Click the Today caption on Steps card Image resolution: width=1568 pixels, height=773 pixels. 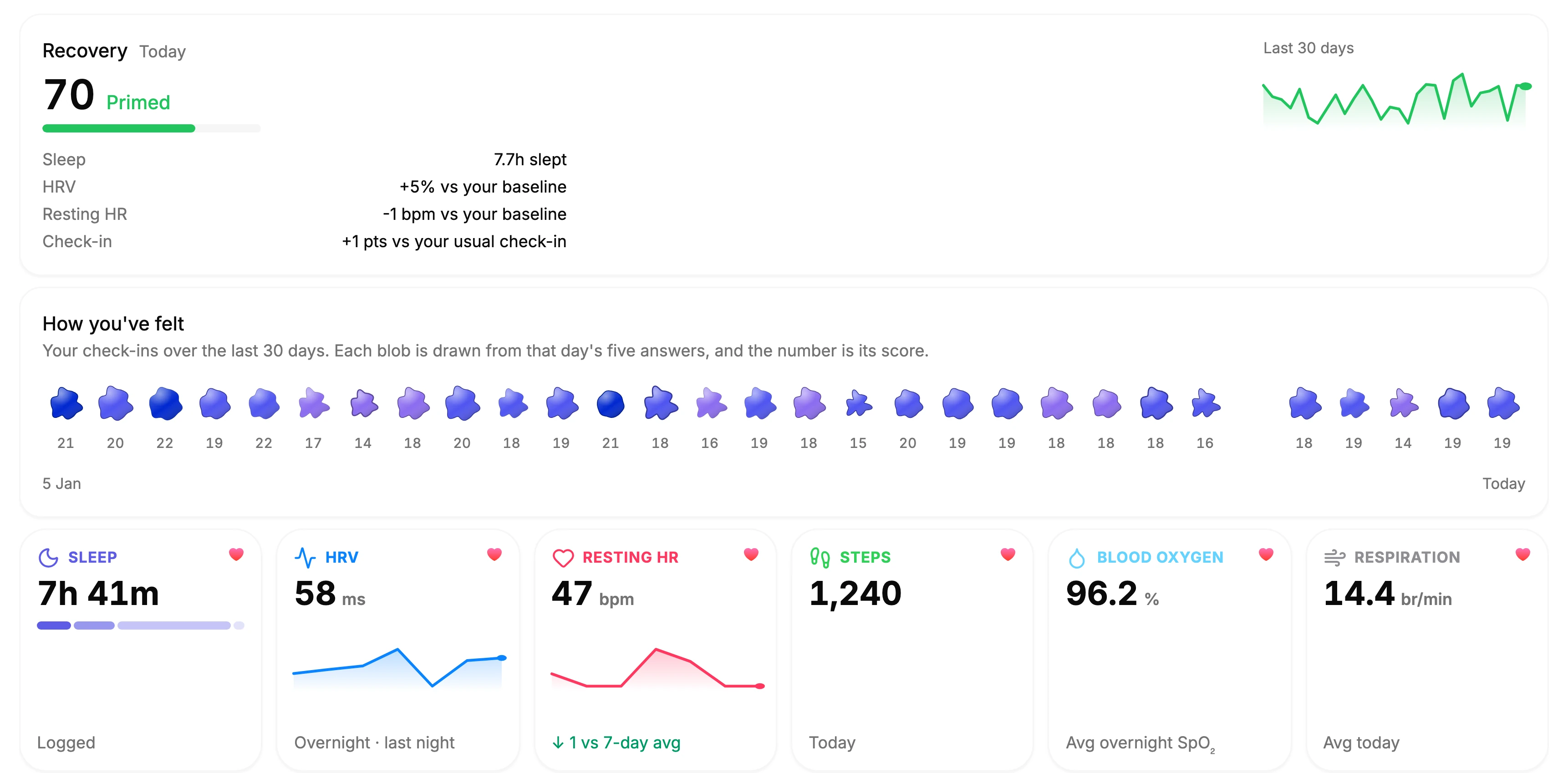832,742
